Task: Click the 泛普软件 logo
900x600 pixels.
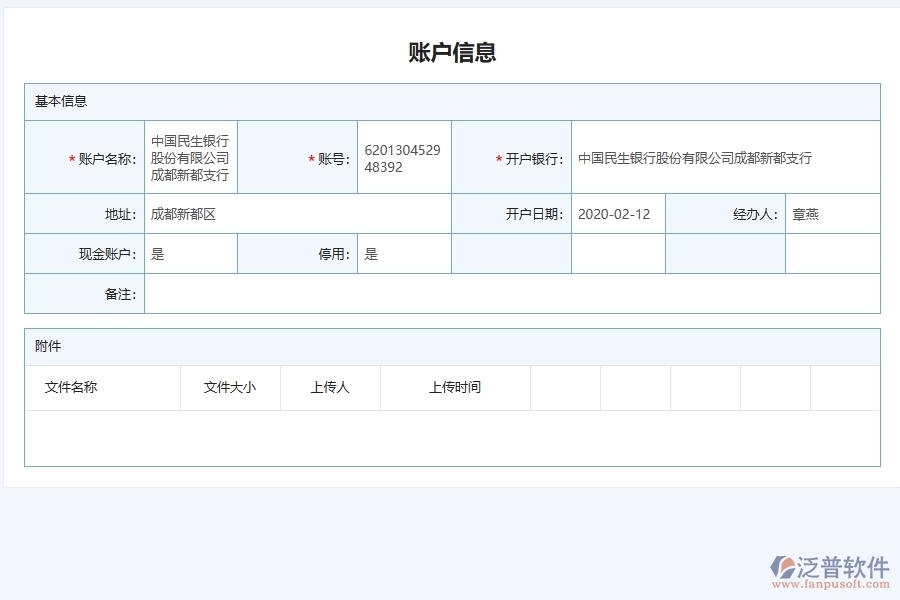Action: tap(833, 563)
